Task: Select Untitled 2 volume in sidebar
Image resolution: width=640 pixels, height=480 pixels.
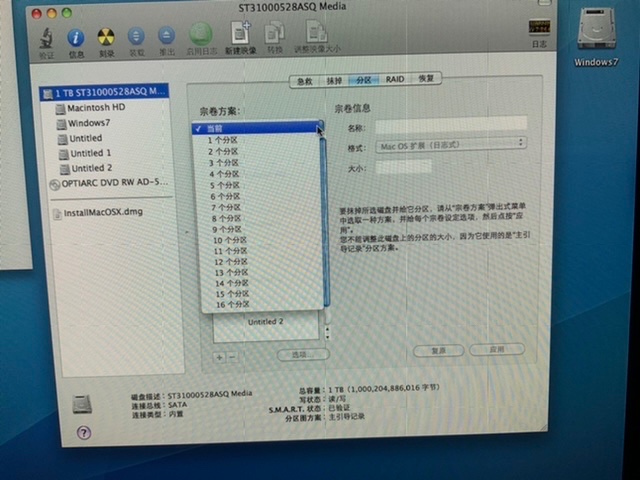Action: click(86, 168)
